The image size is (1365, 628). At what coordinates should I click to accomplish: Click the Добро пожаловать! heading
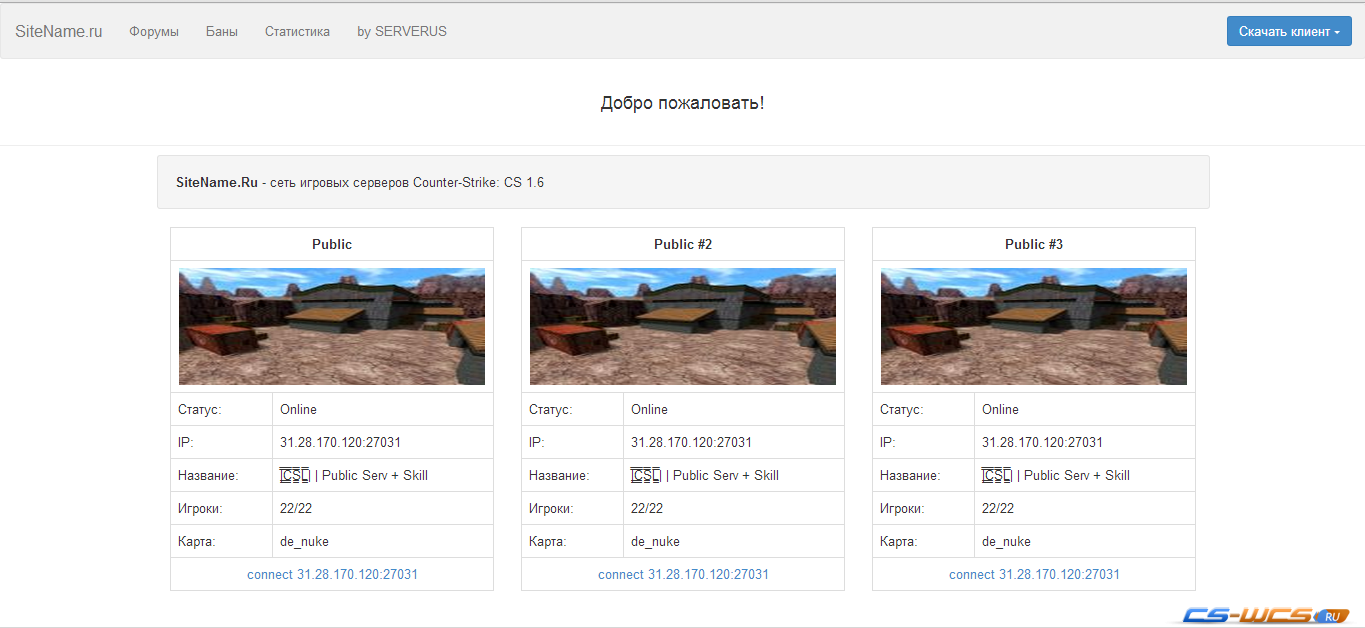(682, 103)
